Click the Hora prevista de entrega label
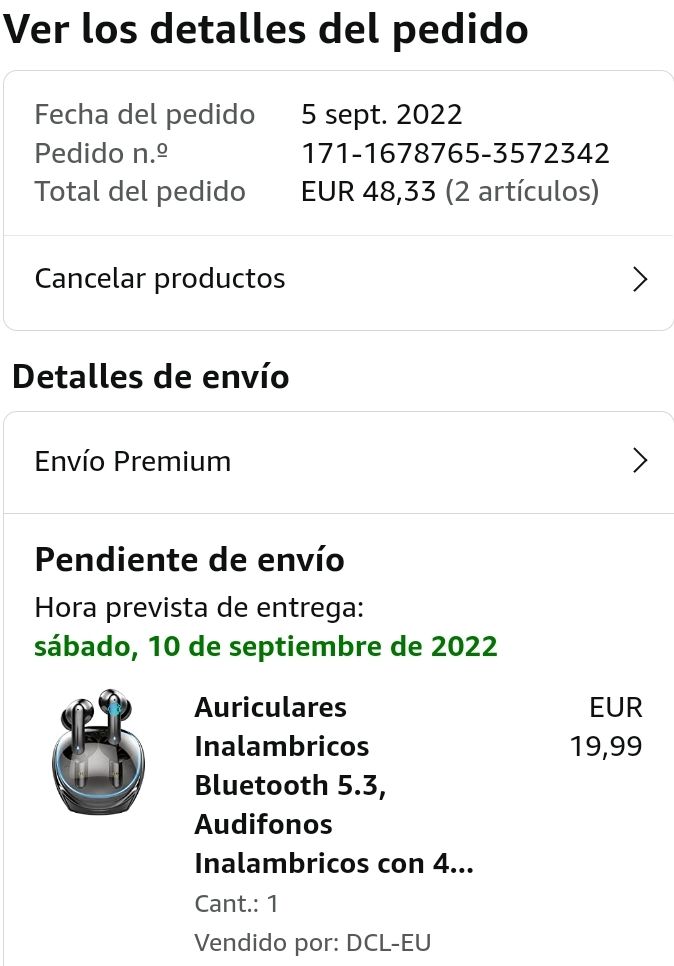 [199, 607]
